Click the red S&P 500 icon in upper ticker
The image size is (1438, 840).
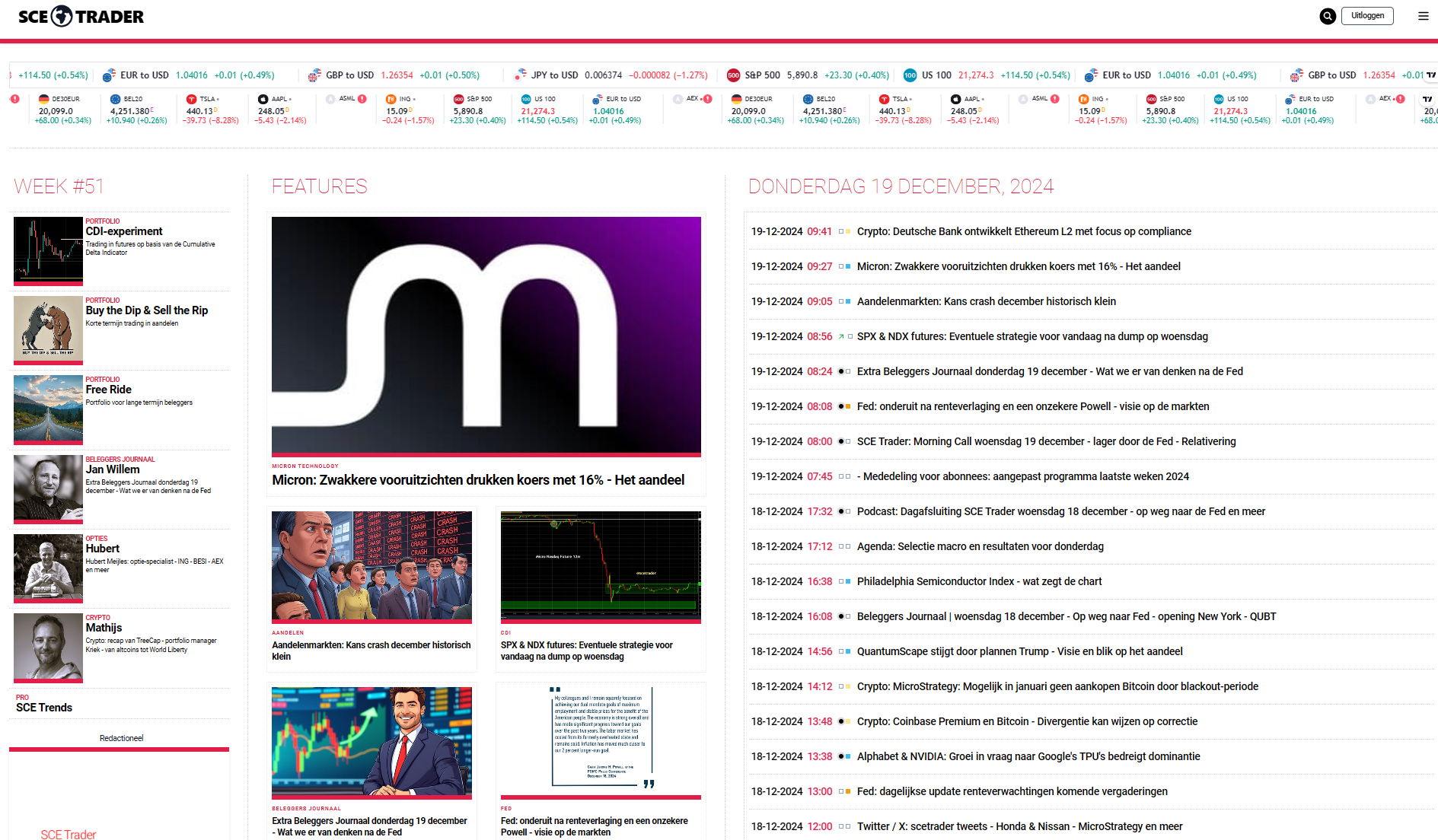[x=734, y=75]
